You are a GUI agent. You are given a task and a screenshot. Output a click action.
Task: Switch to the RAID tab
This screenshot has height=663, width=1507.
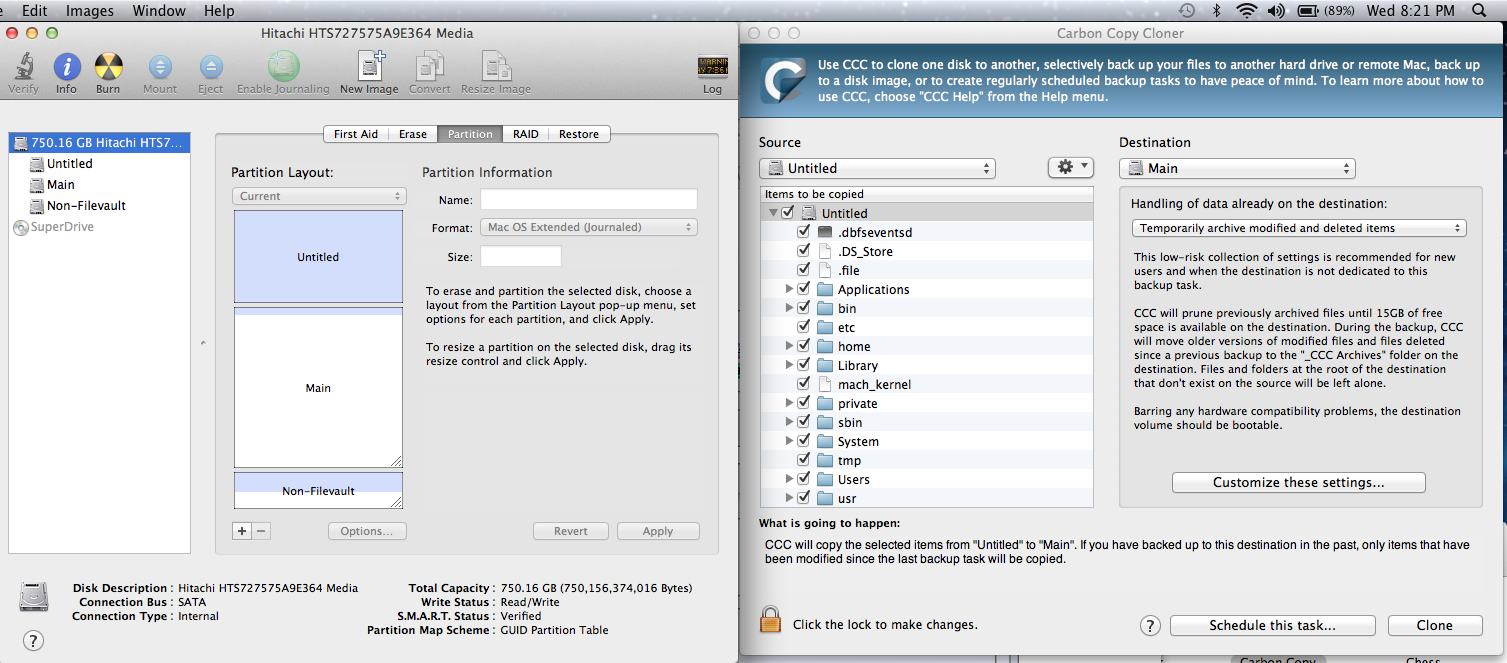[x=526, y=134]
